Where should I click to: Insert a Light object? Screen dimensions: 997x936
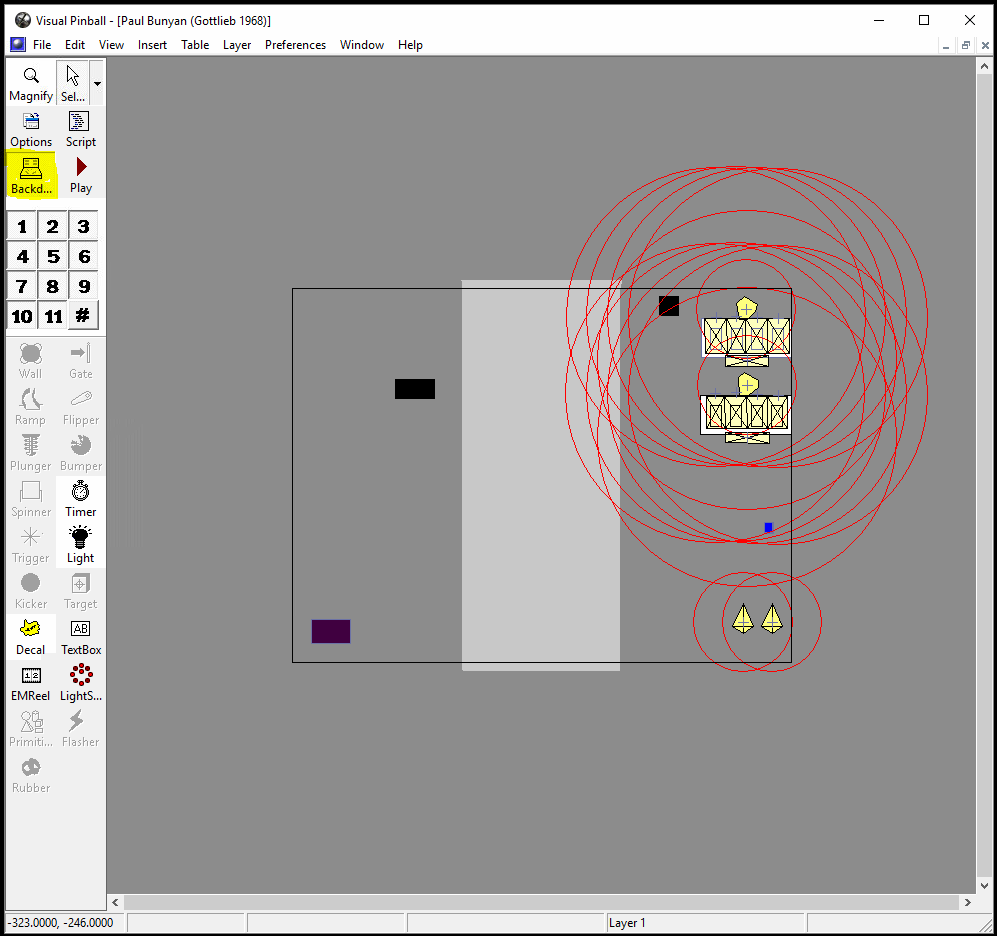80,545
